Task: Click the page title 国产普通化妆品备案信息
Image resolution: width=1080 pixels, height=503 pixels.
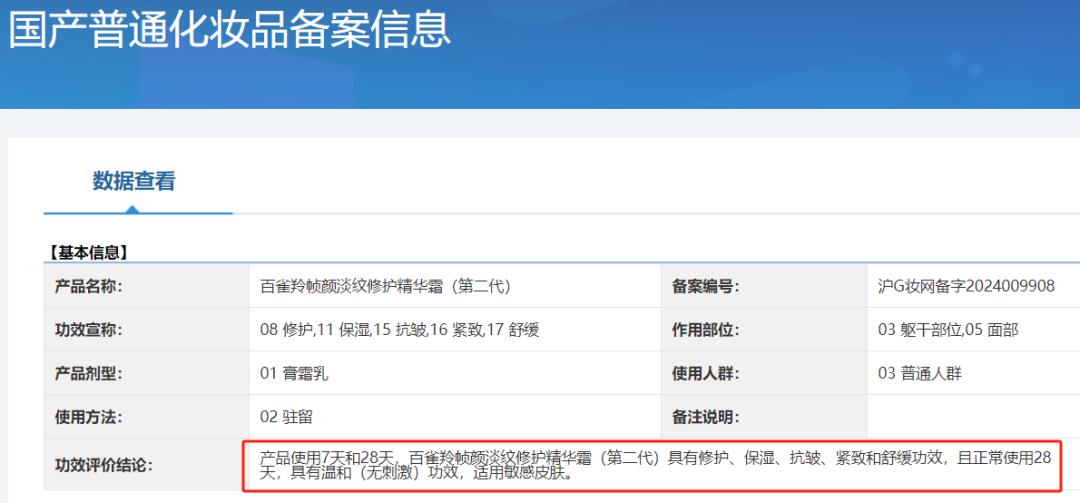Action: click(x=229, y=30)
